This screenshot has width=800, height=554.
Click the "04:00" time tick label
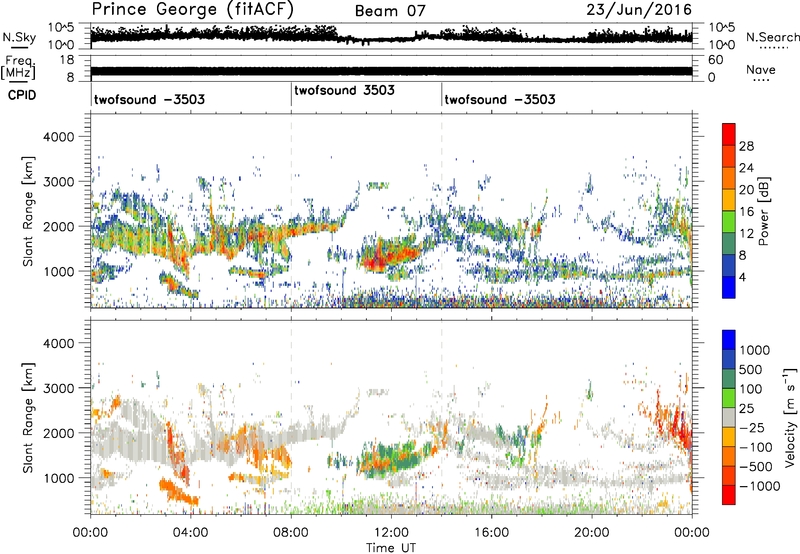click(190, 533)
